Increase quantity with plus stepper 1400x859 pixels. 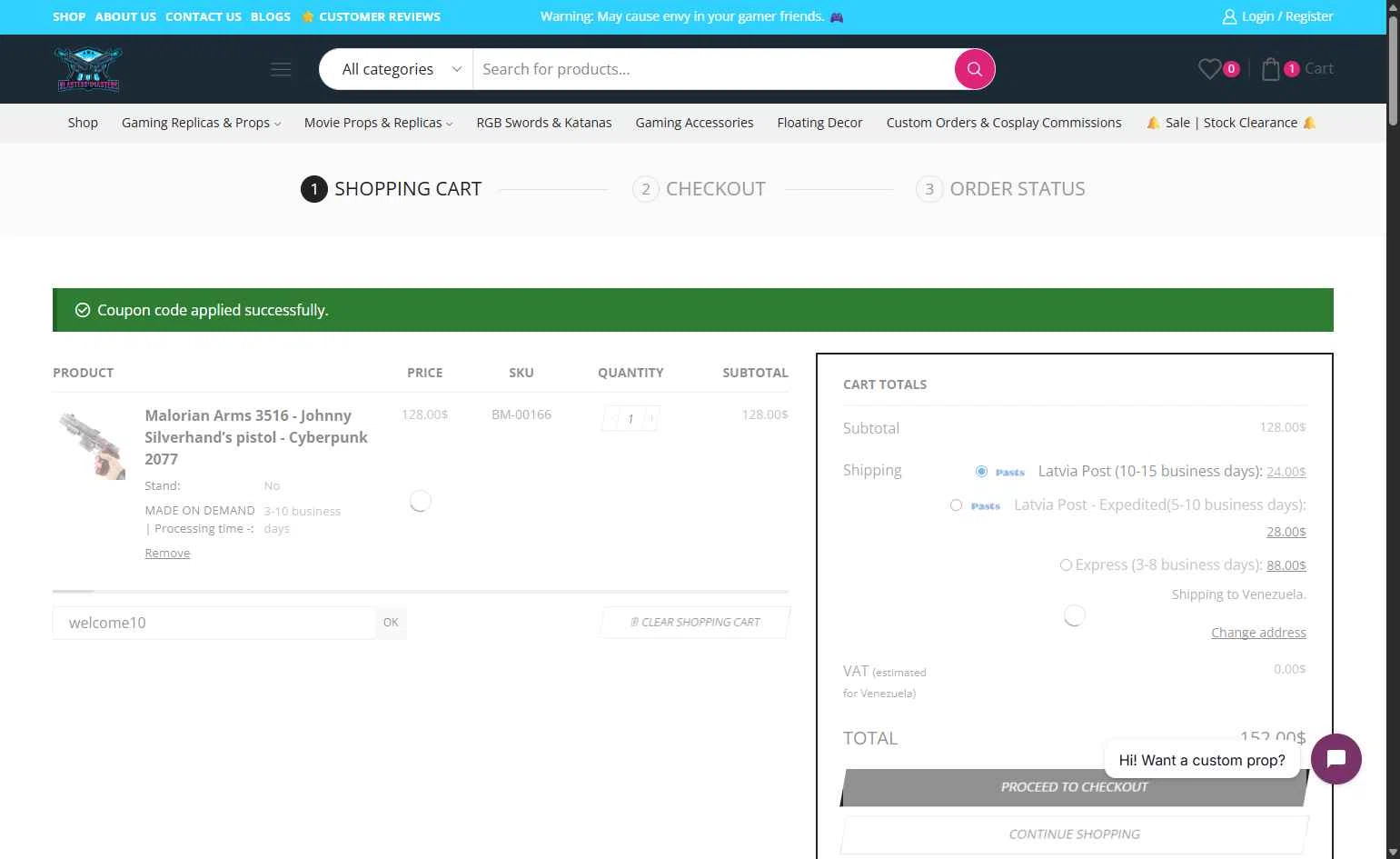point(650,418)
